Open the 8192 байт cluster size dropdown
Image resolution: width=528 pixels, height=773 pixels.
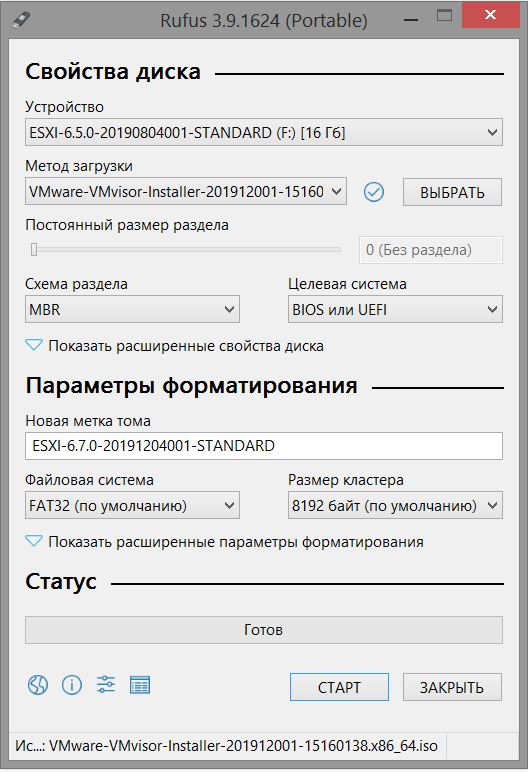coord(395,505)
